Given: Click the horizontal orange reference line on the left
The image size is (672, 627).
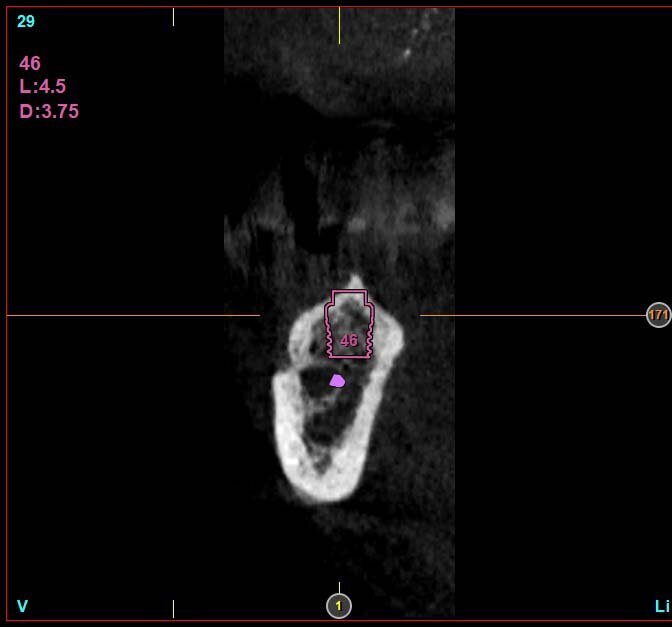Looking at the screenshot, I should (130, 315).
